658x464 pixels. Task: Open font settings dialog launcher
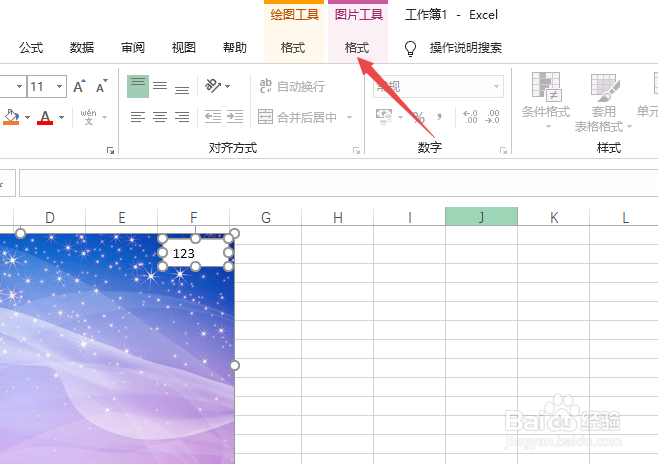click(x=110, y=150)
